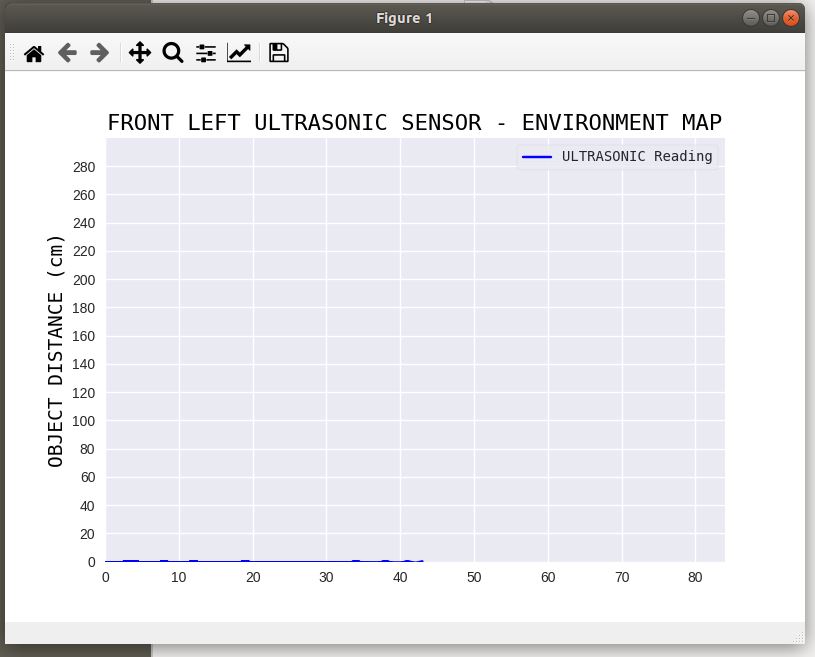Maximize the Figure 1 window
The width and height of the screenshot is (815, 657).
tap(771, 18)
